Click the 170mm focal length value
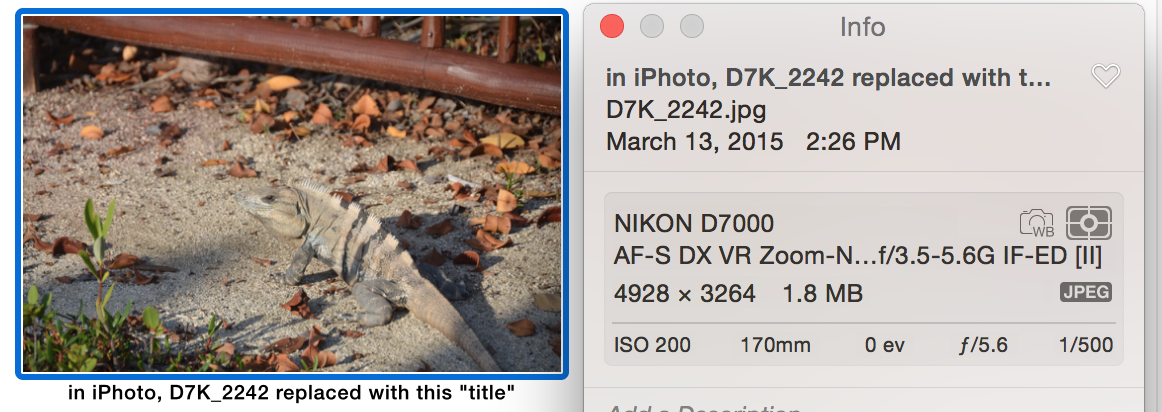This screenshot has height=412, width=1162. (x=775, y=345)
